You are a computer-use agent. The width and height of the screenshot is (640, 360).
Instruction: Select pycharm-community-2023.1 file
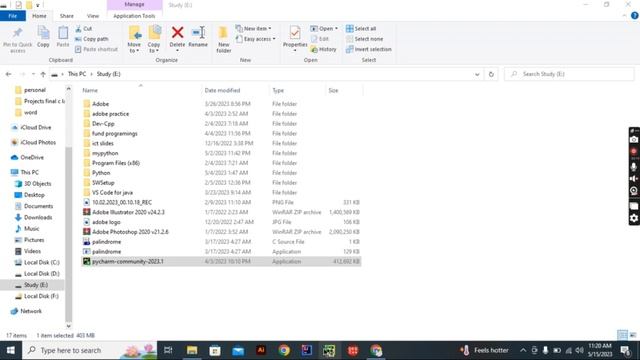pyautogui.click(x=221, y=261)
